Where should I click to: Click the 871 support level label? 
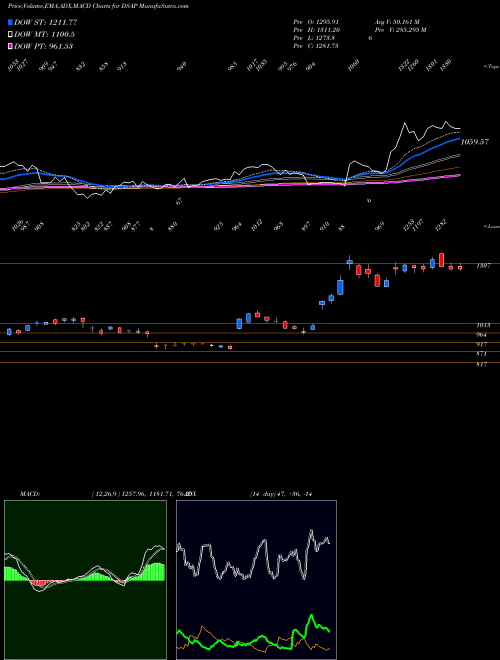coord(481,354)
